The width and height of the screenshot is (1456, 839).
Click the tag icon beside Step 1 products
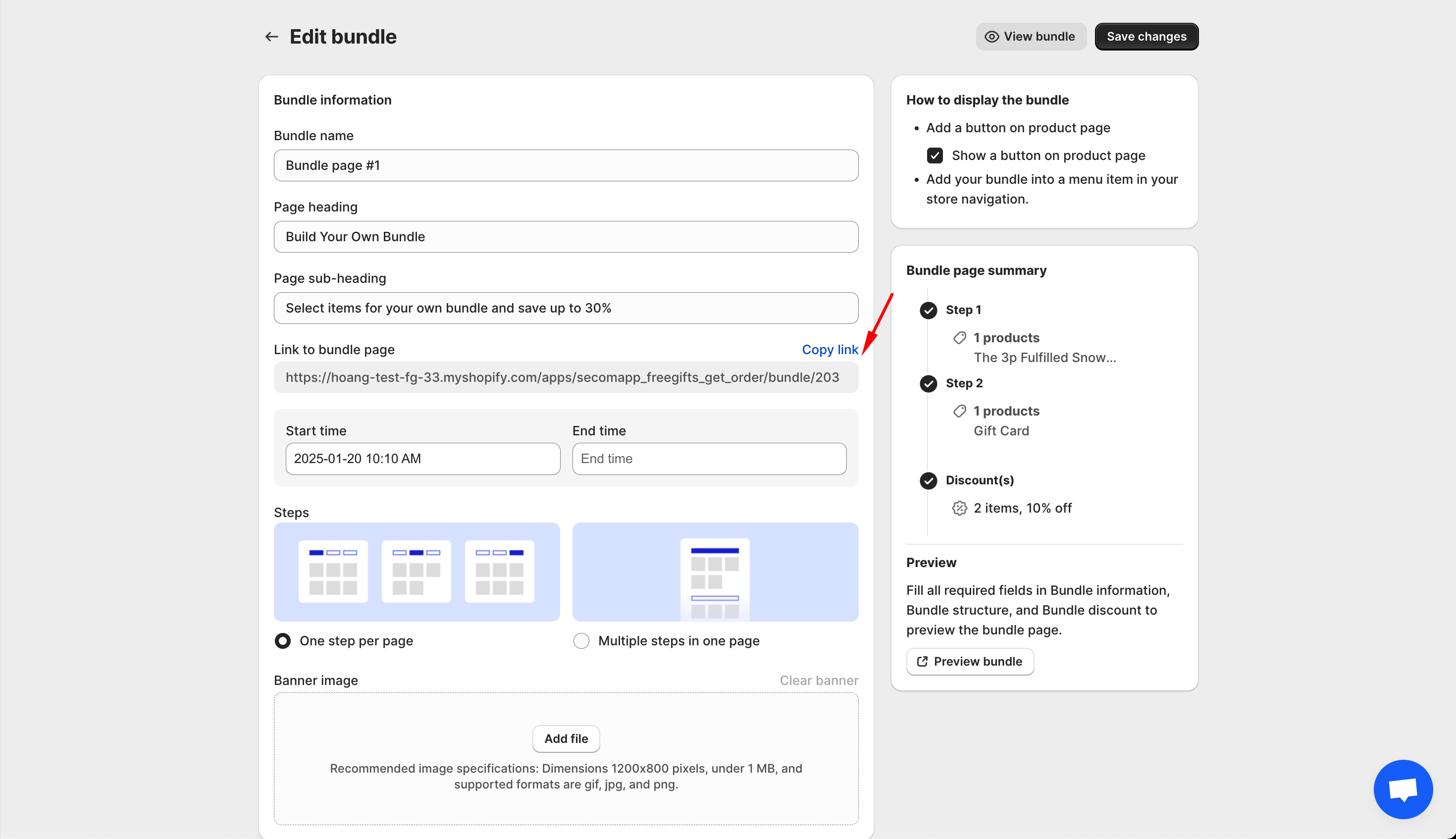(959, 338)
